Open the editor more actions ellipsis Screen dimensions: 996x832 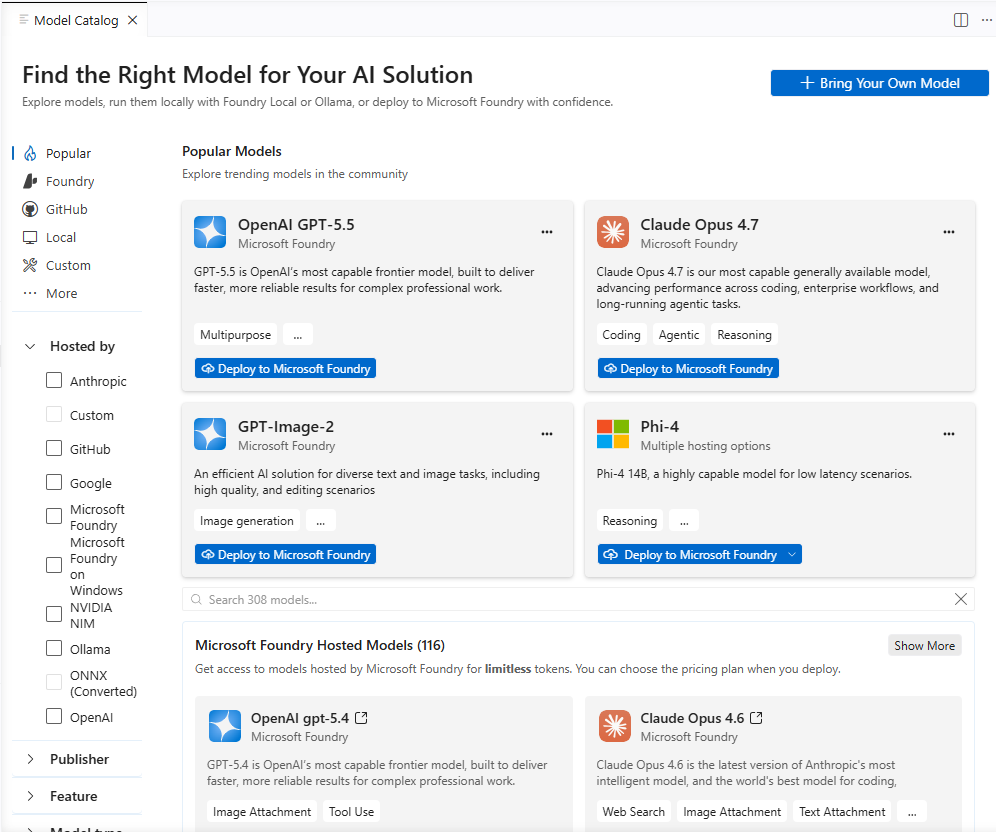pyautogui.click(x=986, y=20)
